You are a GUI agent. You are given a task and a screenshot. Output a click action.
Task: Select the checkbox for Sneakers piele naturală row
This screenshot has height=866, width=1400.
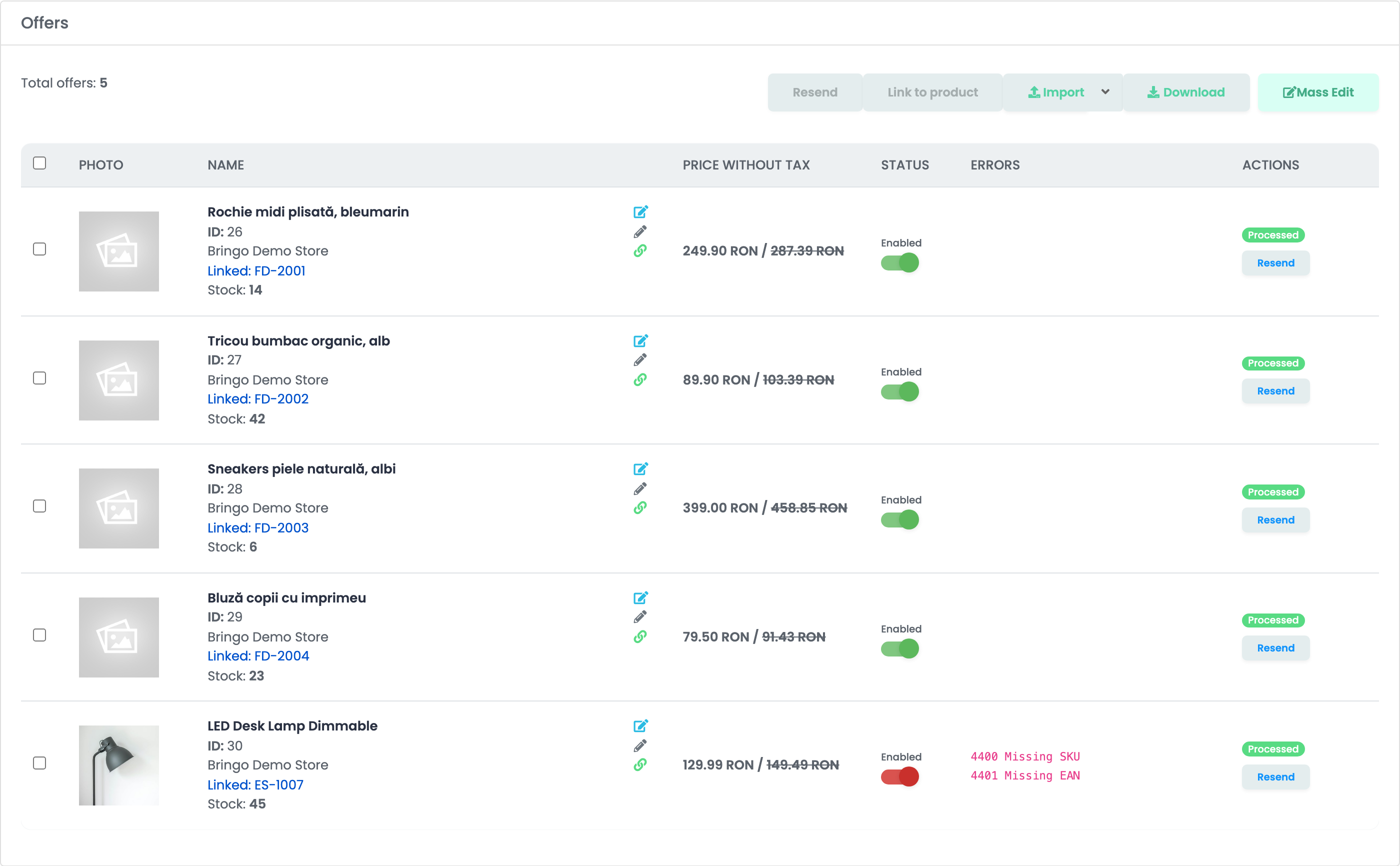[39, 506]
